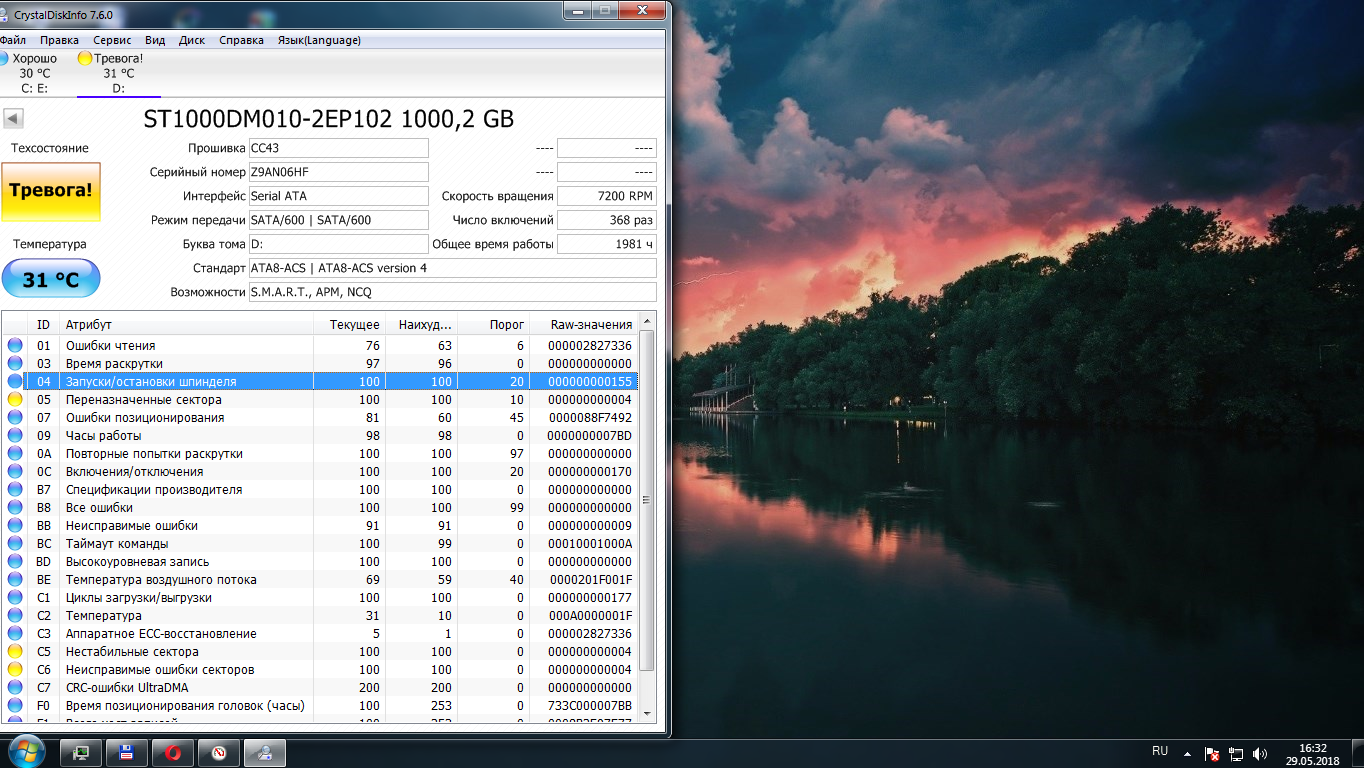The width and height of the screenshot is (1364, 768).
Task: Click the yellow warning circle for Нестабильные сектора
Action: click(15, 652)
